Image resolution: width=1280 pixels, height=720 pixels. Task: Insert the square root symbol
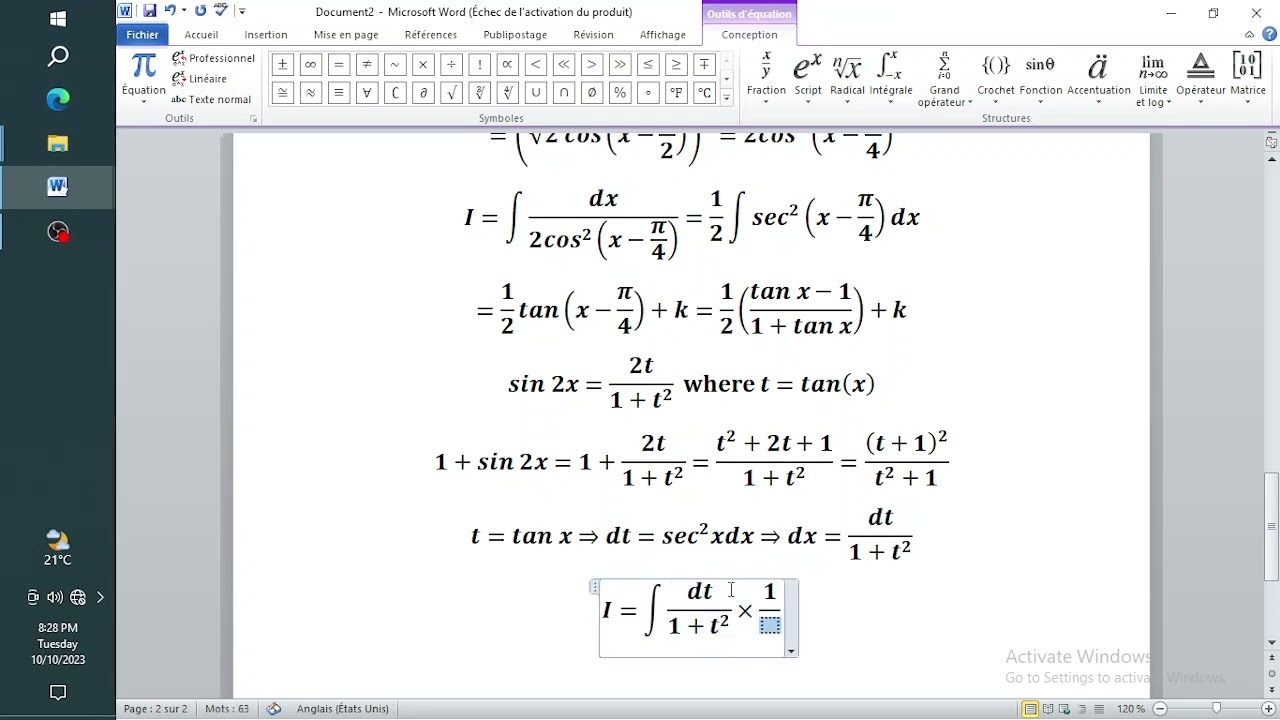click(451, 93)
